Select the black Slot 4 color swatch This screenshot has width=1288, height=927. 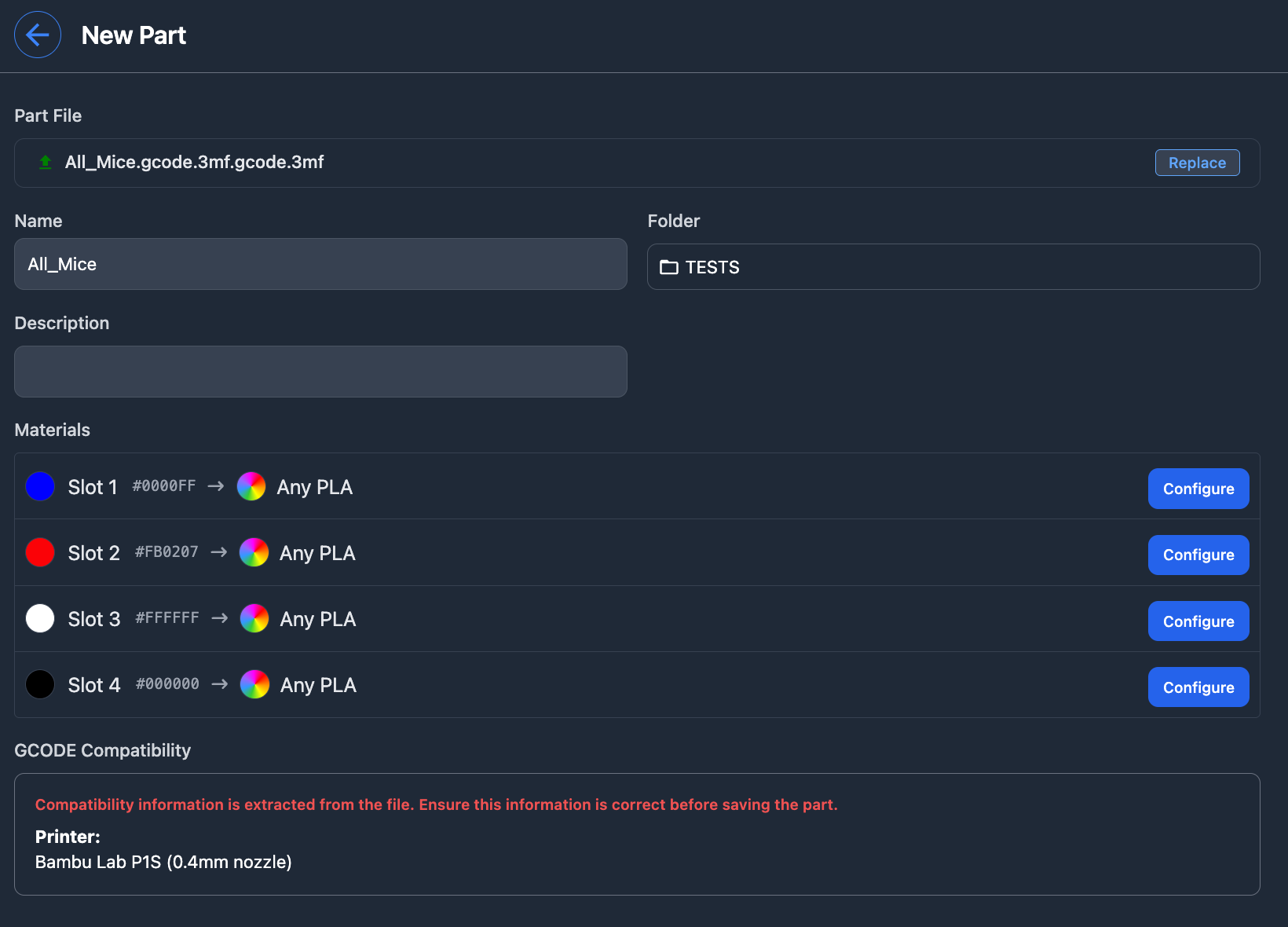(40, 684)
